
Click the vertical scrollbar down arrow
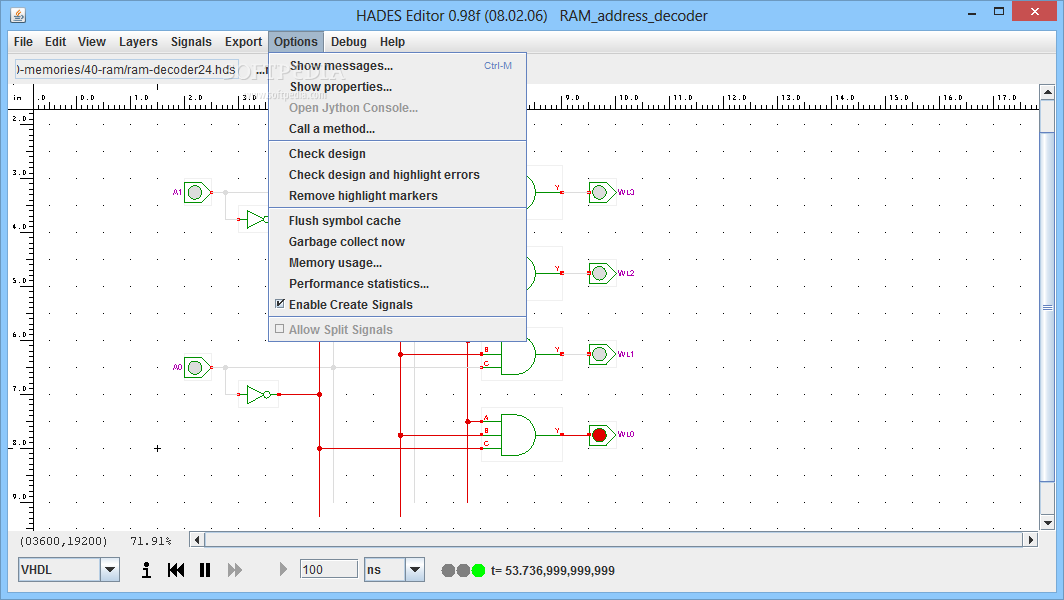tap(1047, 523)
